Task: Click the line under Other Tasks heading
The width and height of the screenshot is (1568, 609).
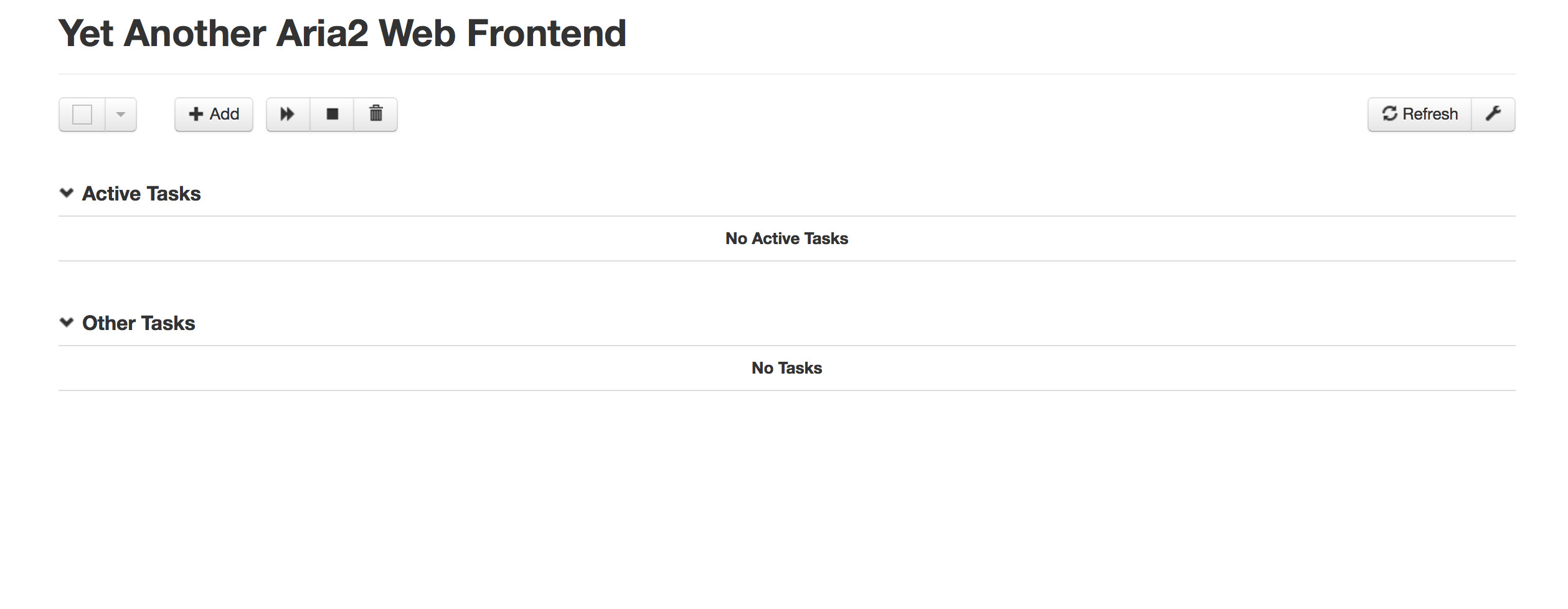Action: pos(786,346)
